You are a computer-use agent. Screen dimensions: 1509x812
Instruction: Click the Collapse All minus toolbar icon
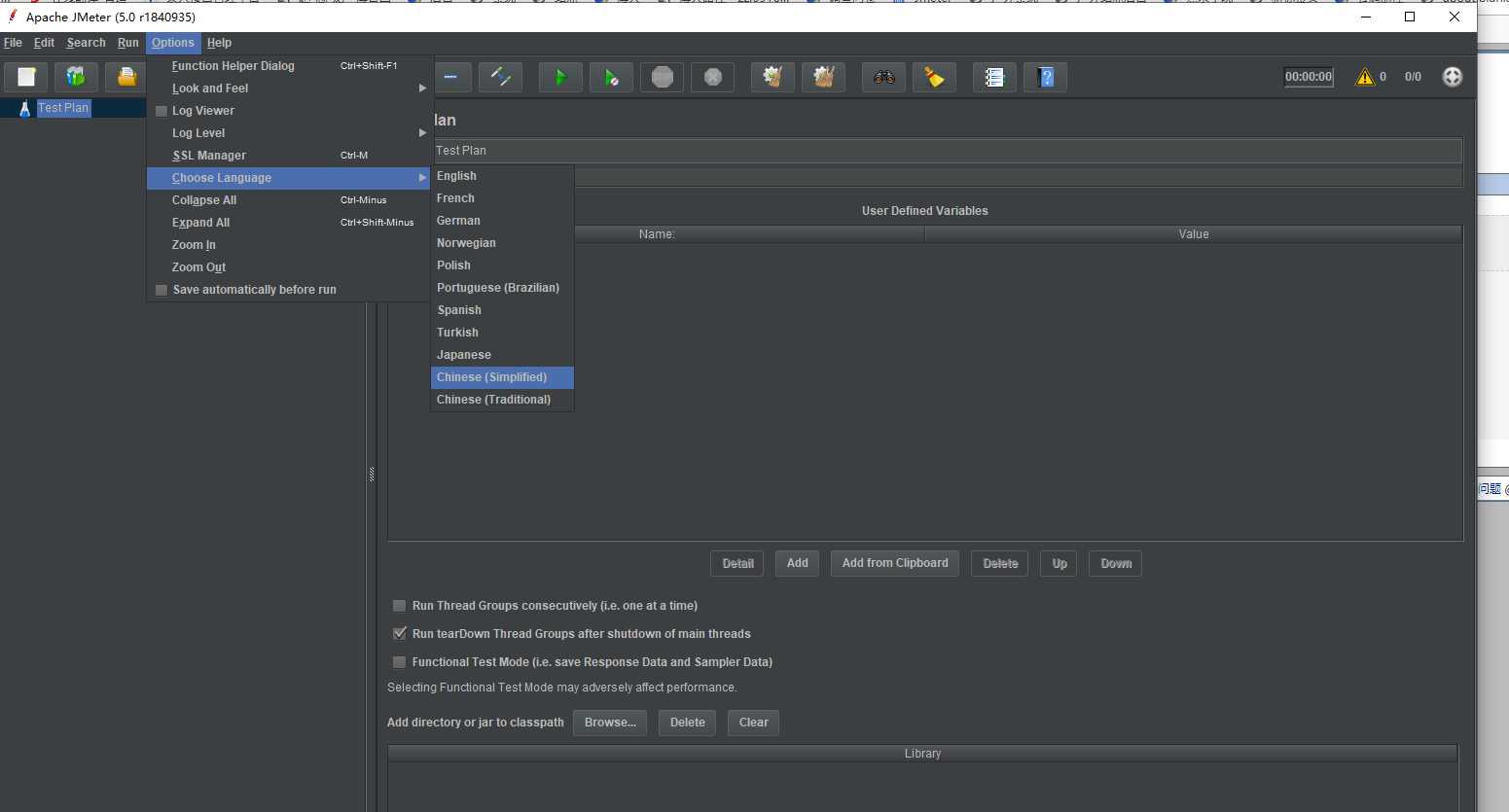click(x=450, y=77)
